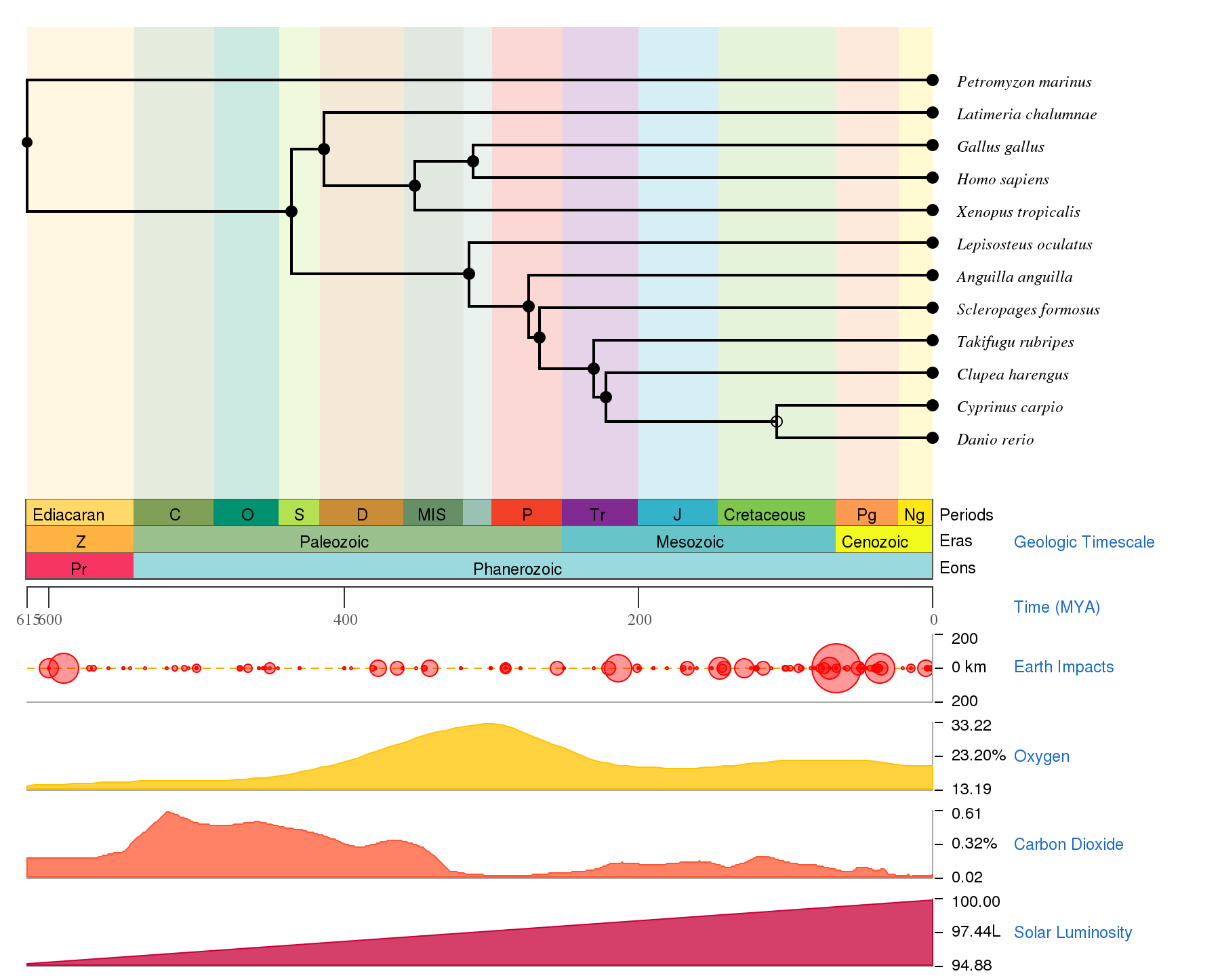Click the J (Jurassic) period block

pos(678,513)
